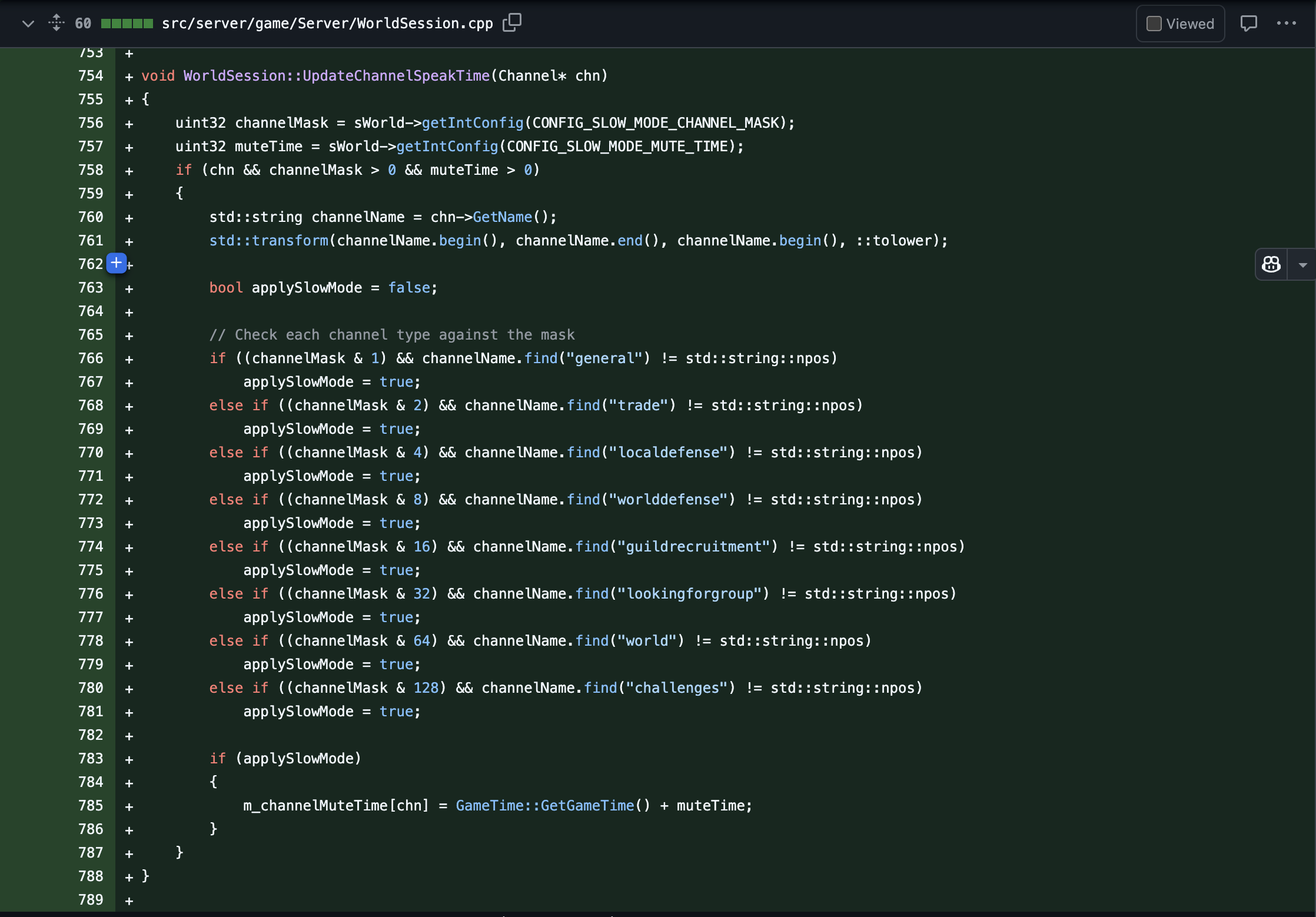Copy file path icon next to WorldSession.cpp

pos(512,23)
